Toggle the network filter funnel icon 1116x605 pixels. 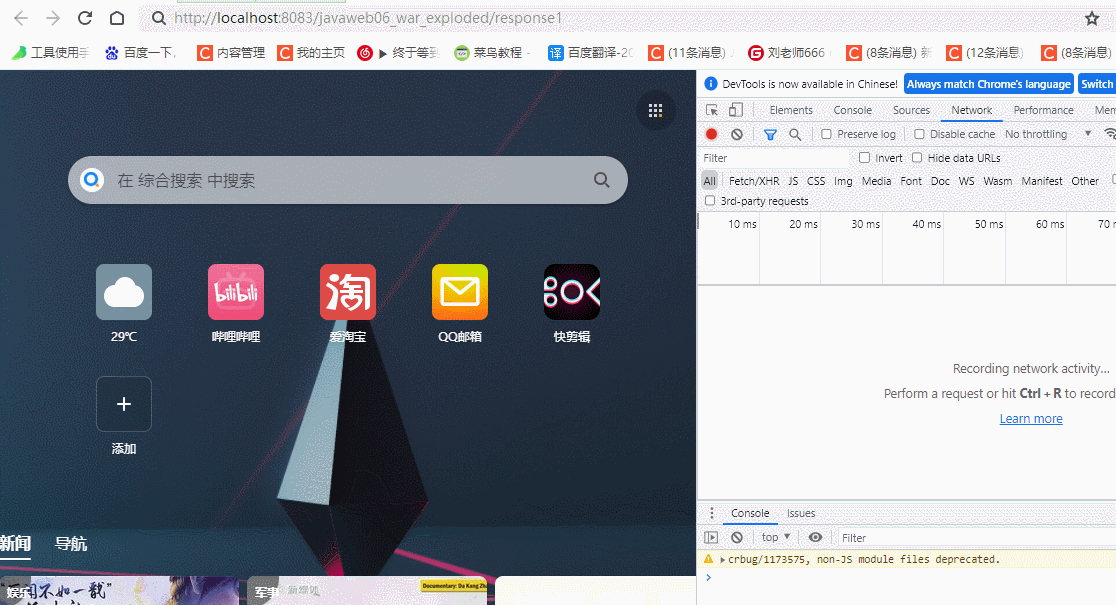click(770, 134)
